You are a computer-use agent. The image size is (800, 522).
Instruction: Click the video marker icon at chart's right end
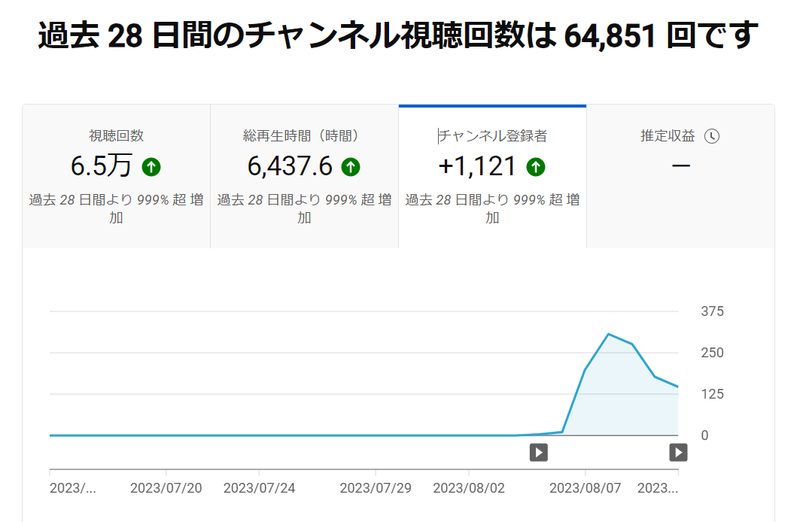(x=678, y=452)
